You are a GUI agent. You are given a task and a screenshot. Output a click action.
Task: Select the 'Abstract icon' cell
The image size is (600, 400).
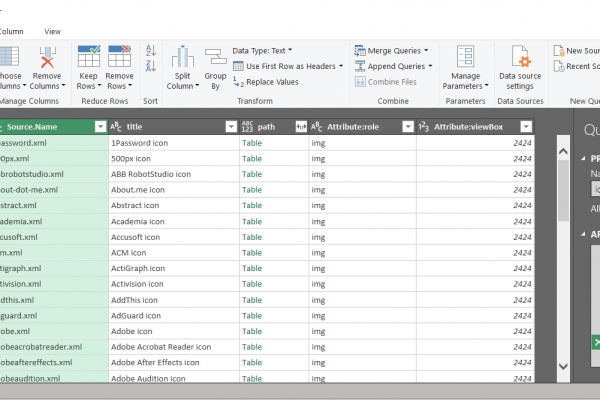(x=174, y=206)
